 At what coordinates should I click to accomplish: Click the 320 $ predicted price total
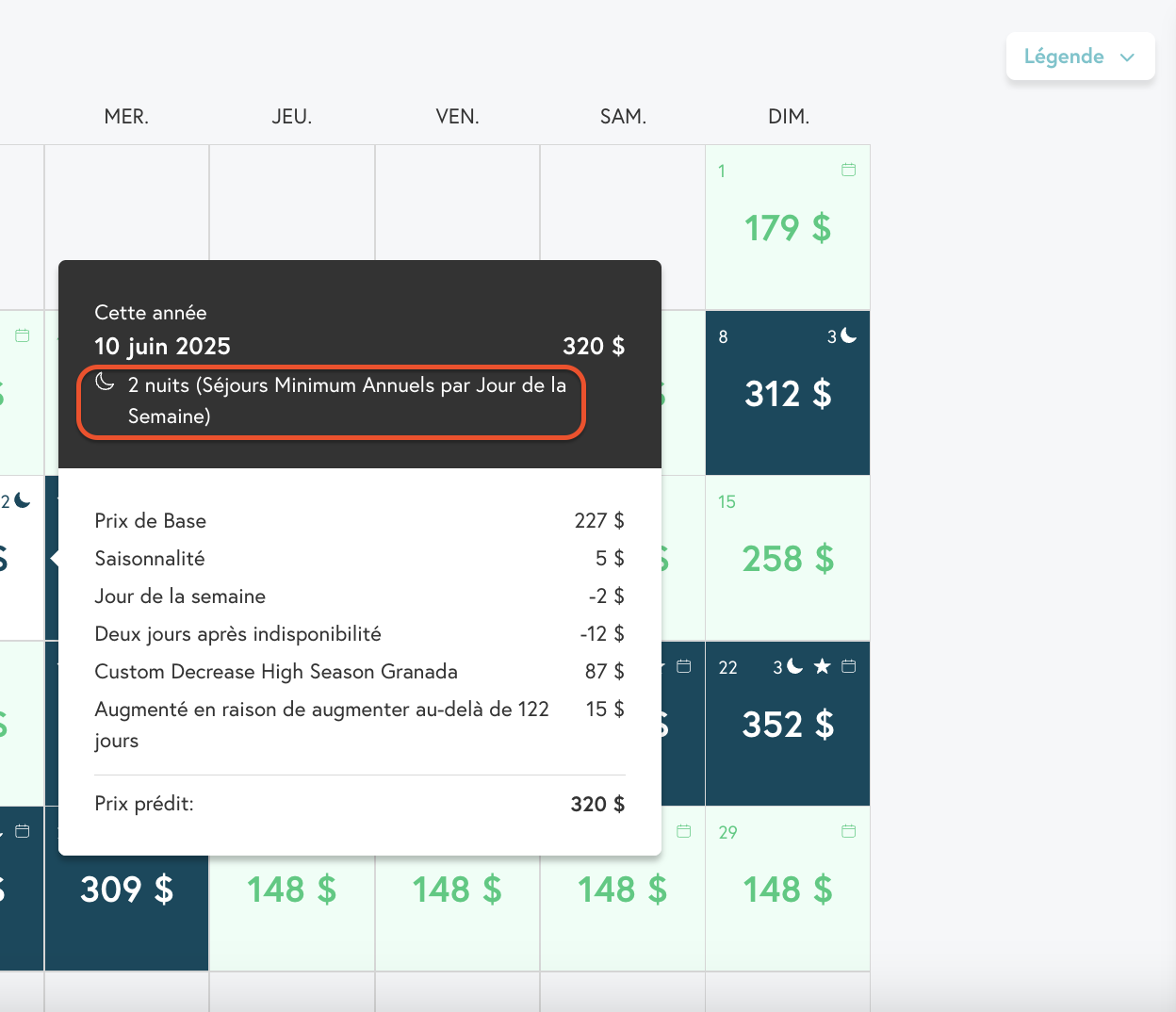point(597,804)
